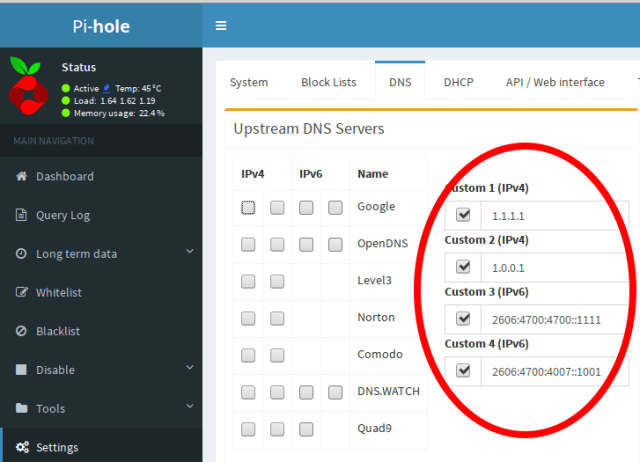Click the Whitelist edit icon
640x462 pixels.
(x=21, y=292)
